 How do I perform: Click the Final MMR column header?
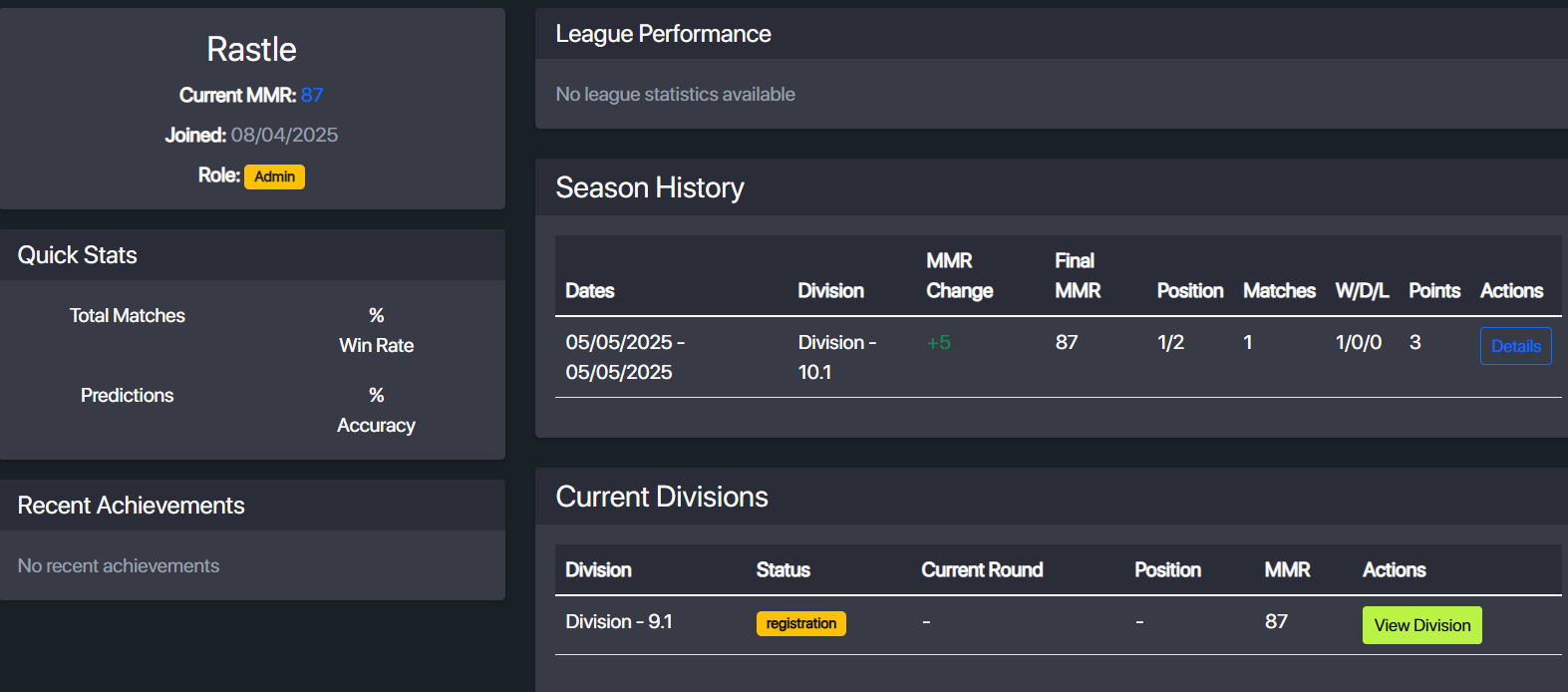pyautogui.click(x=1078, y=276)
